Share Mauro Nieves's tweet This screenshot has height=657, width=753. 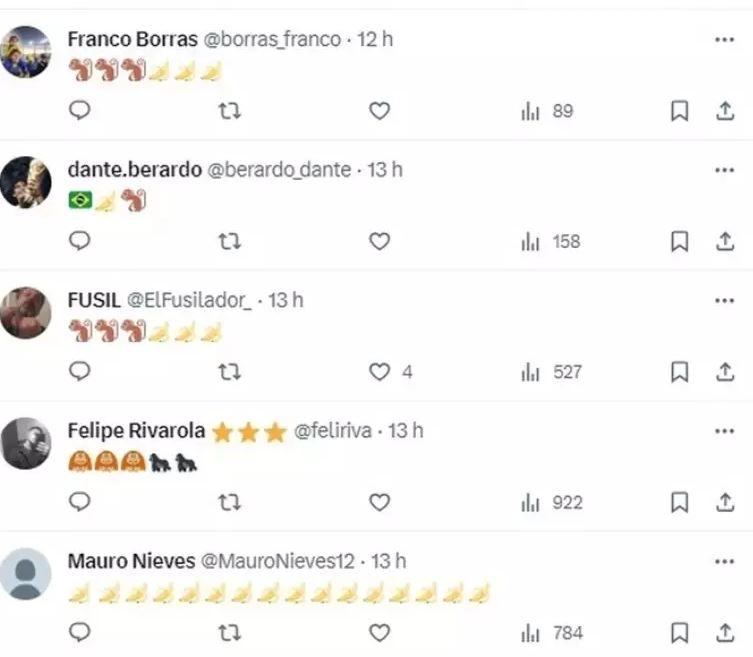pyautogui.click(x=725, y=632)
